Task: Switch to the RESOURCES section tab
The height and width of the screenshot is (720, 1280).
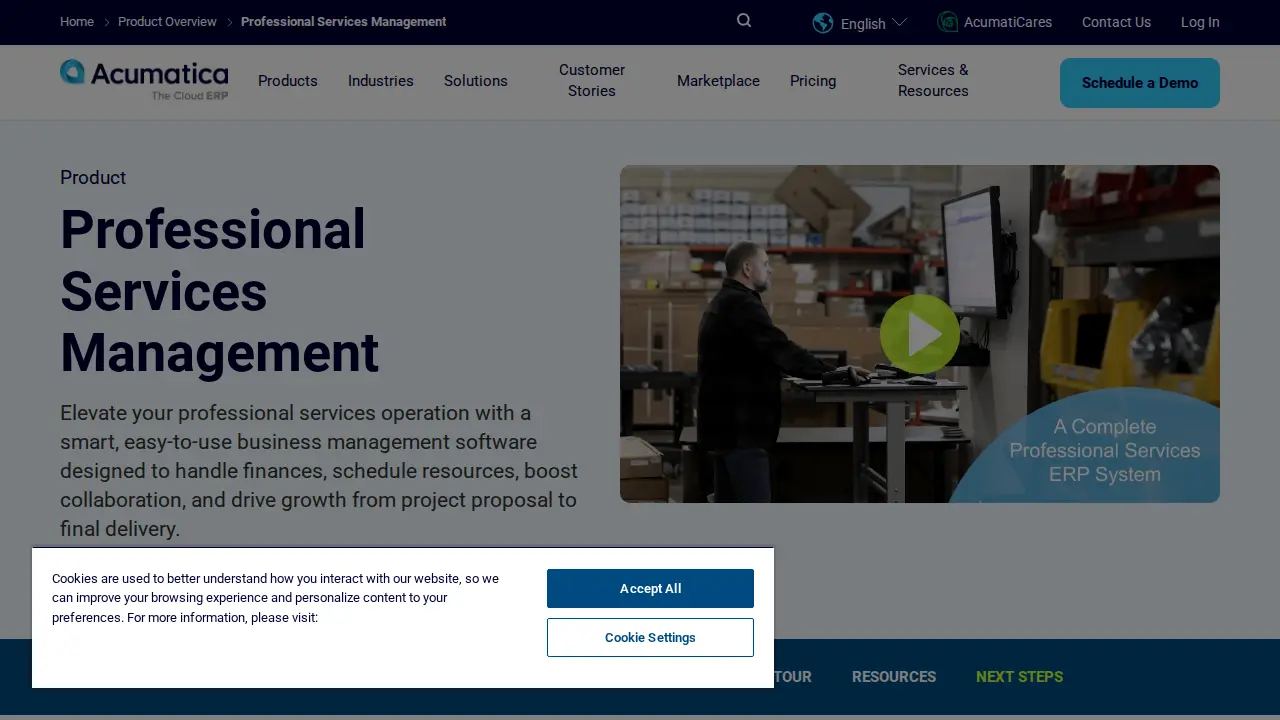Action: 894,677
